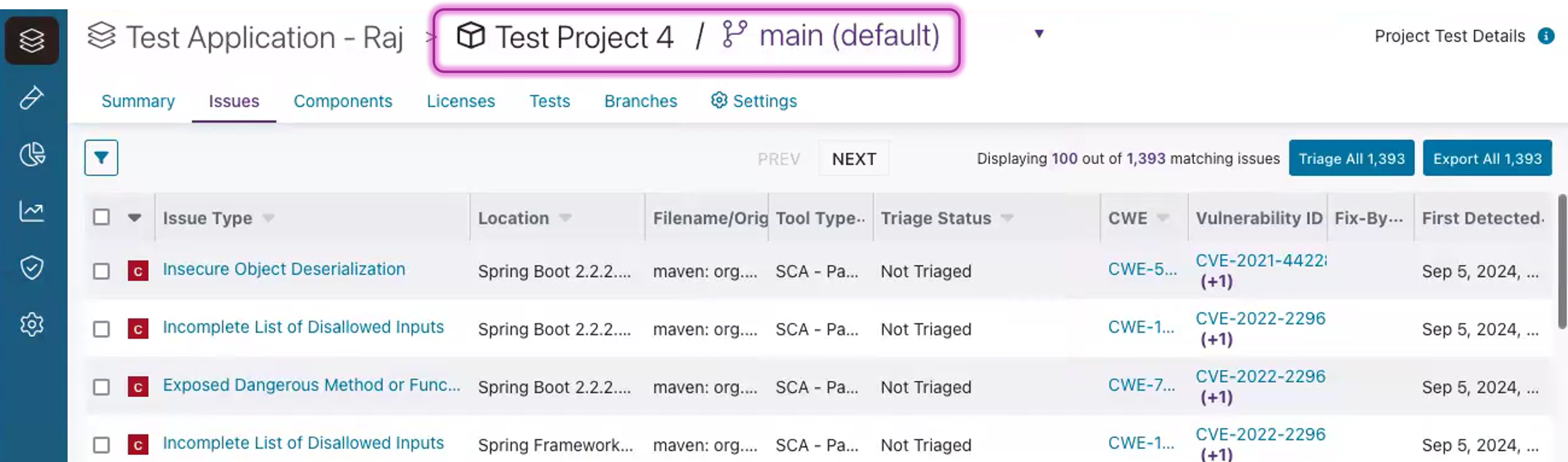Click the vertical scrollbar of issues table

click(x=1562, y=262)
